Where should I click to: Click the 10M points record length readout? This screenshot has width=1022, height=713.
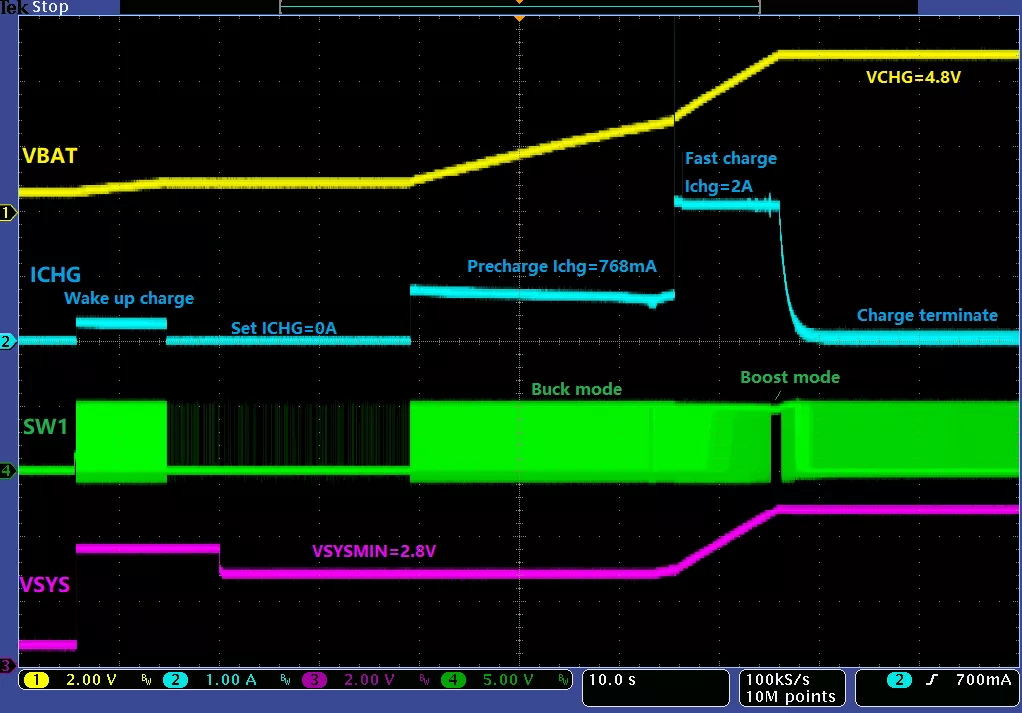[790, 697]
